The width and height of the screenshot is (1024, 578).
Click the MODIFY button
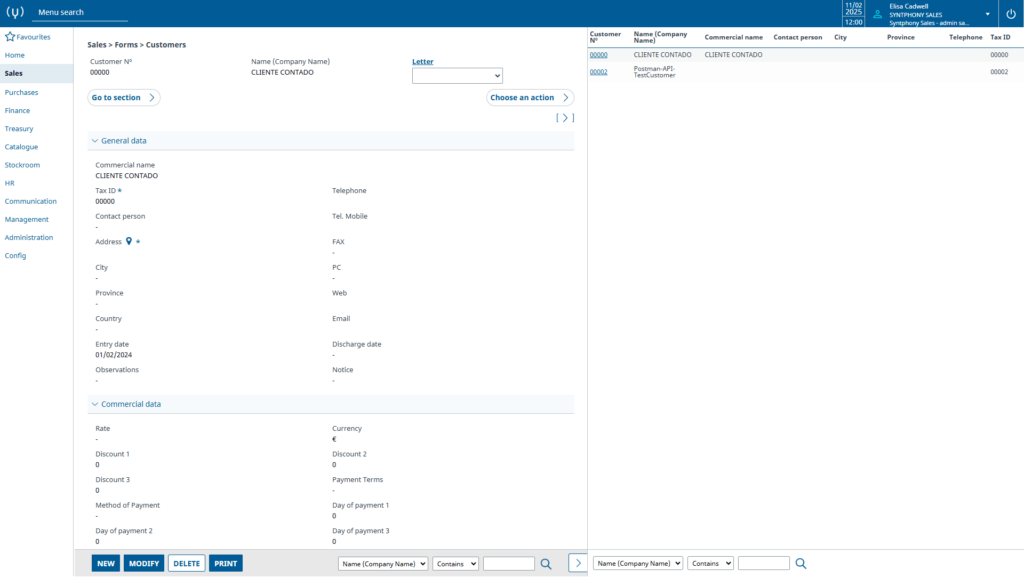(x=144, y=564)
